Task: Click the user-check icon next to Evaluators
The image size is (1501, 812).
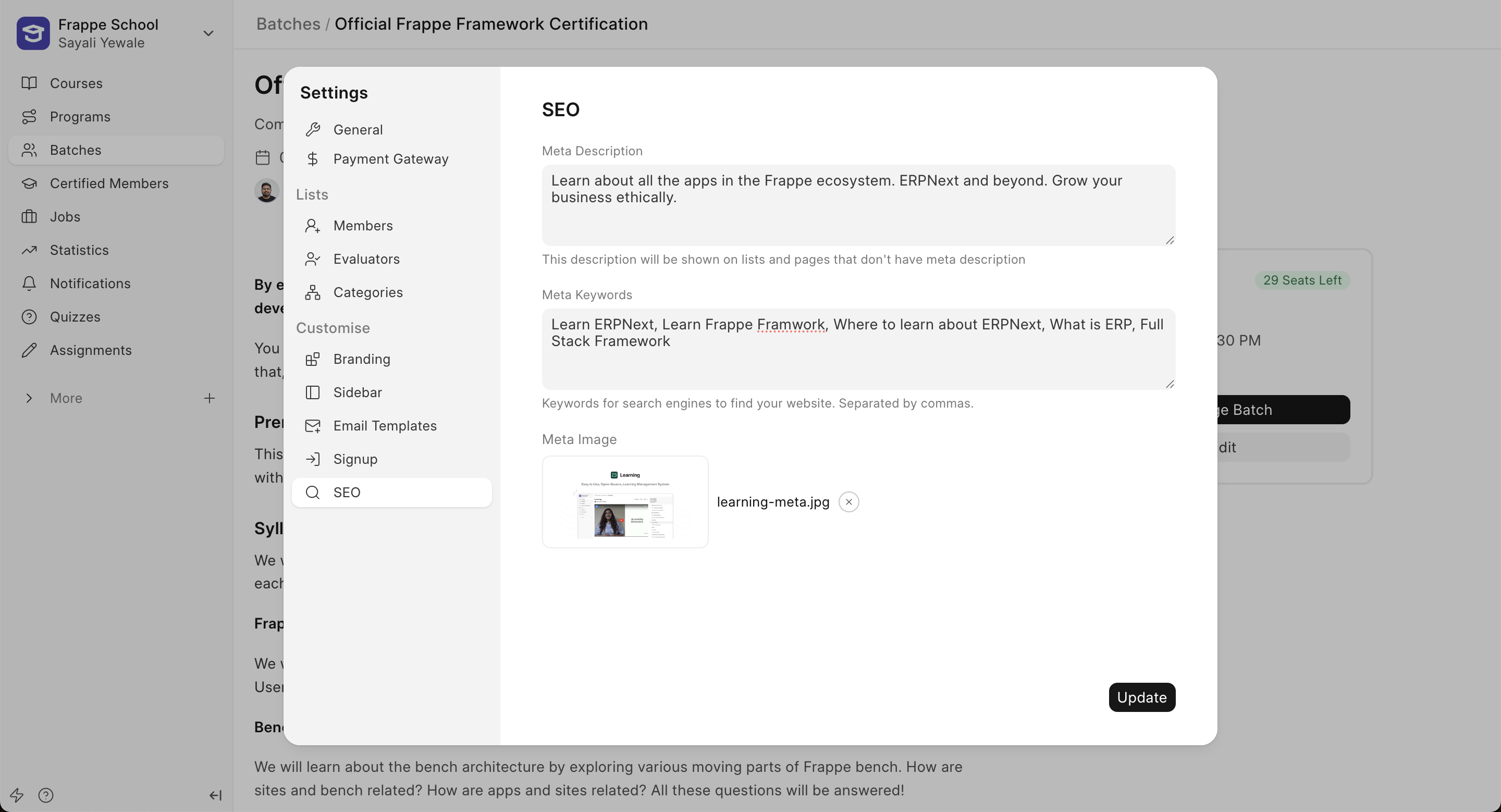Action: click(x=313, y=259)
